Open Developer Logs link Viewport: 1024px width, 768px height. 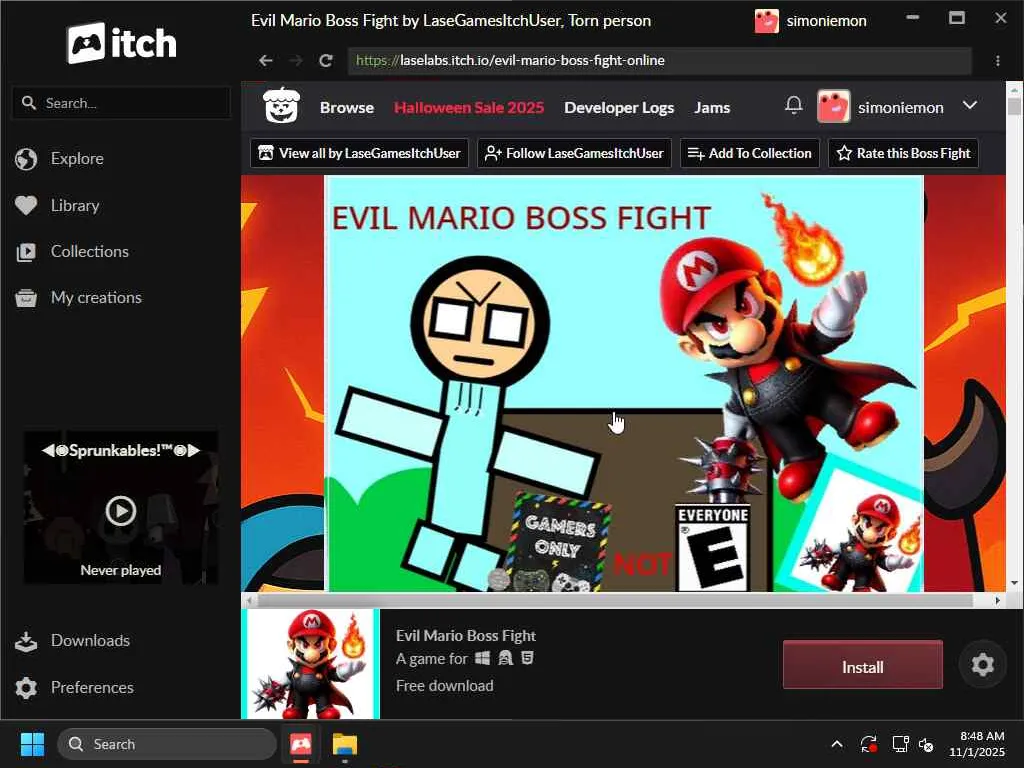click(619, 108)
